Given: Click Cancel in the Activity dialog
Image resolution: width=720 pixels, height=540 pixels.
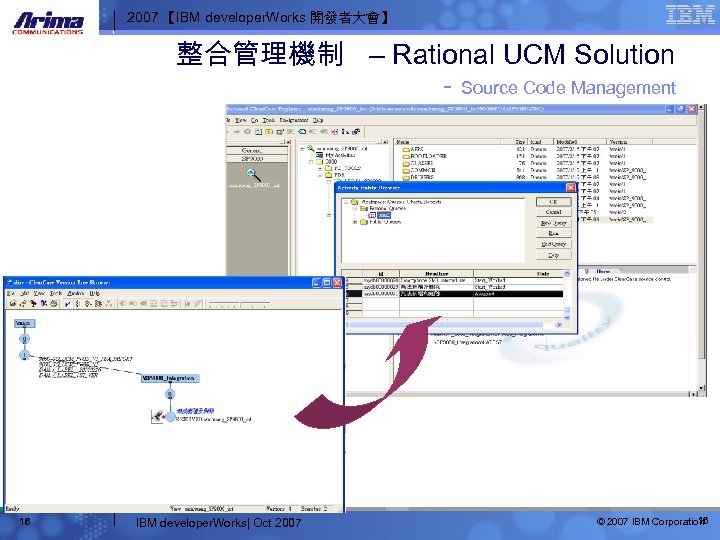Looking at the screenshot, I should 553,212.
